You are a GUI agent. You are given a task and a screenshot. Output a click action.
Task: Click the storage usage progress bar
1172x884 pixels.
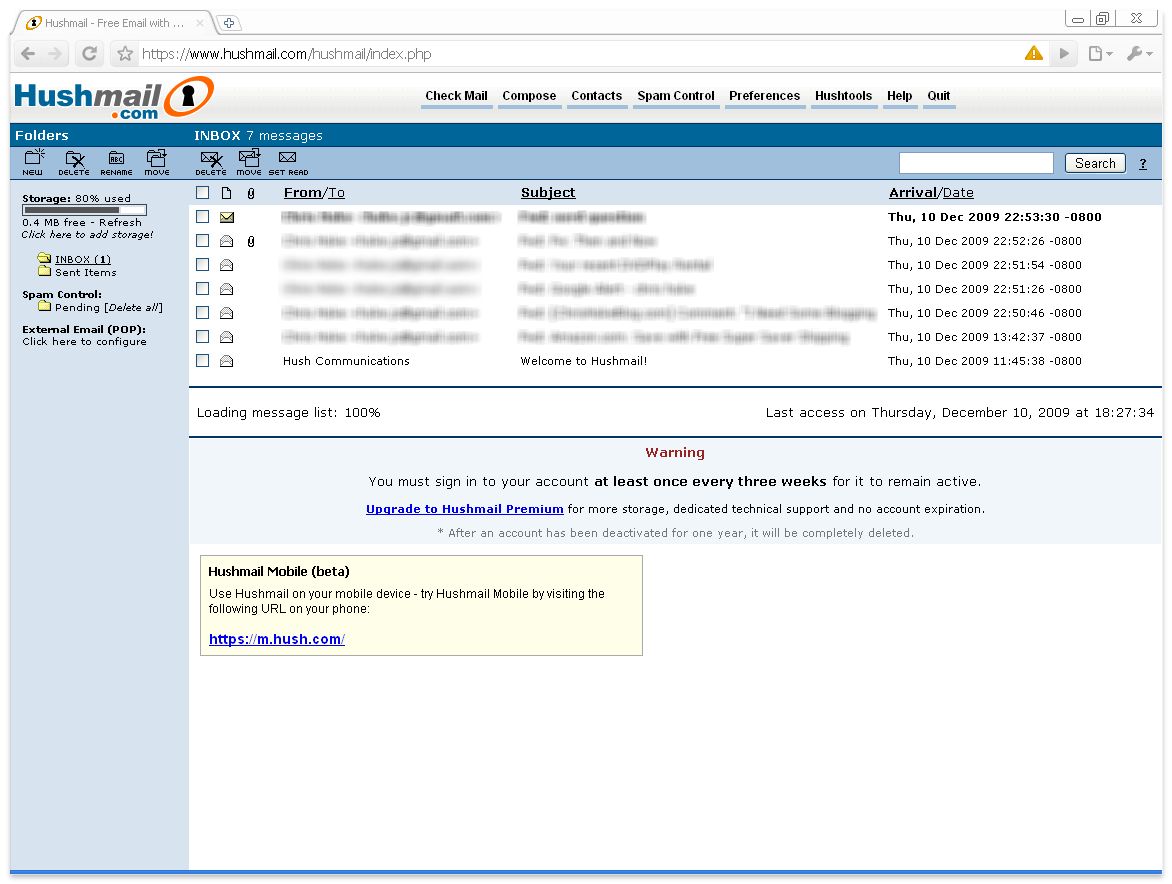coord(84,211)
